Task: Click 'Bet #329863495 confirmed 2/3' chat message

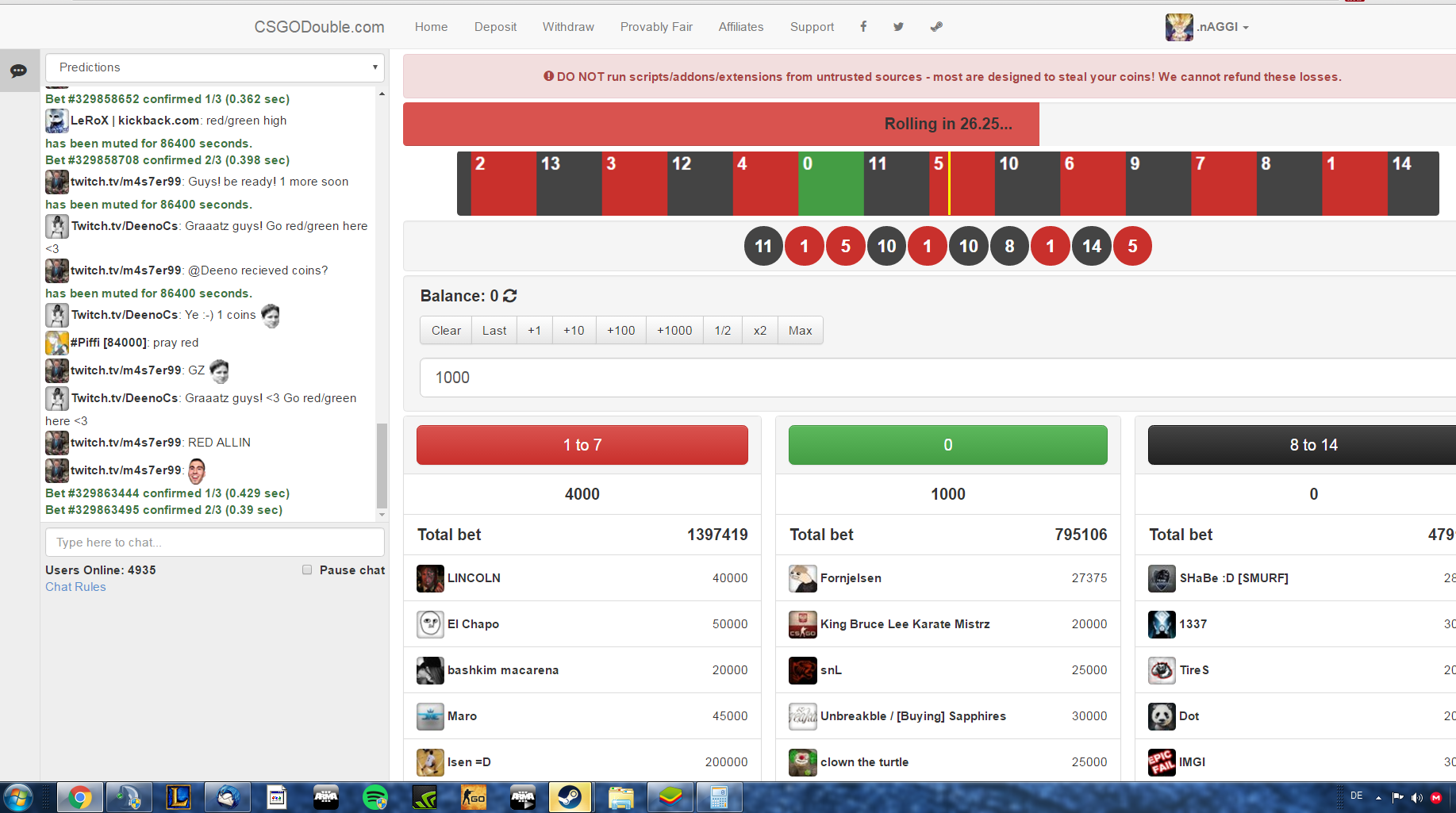Action: coord(164,510)
